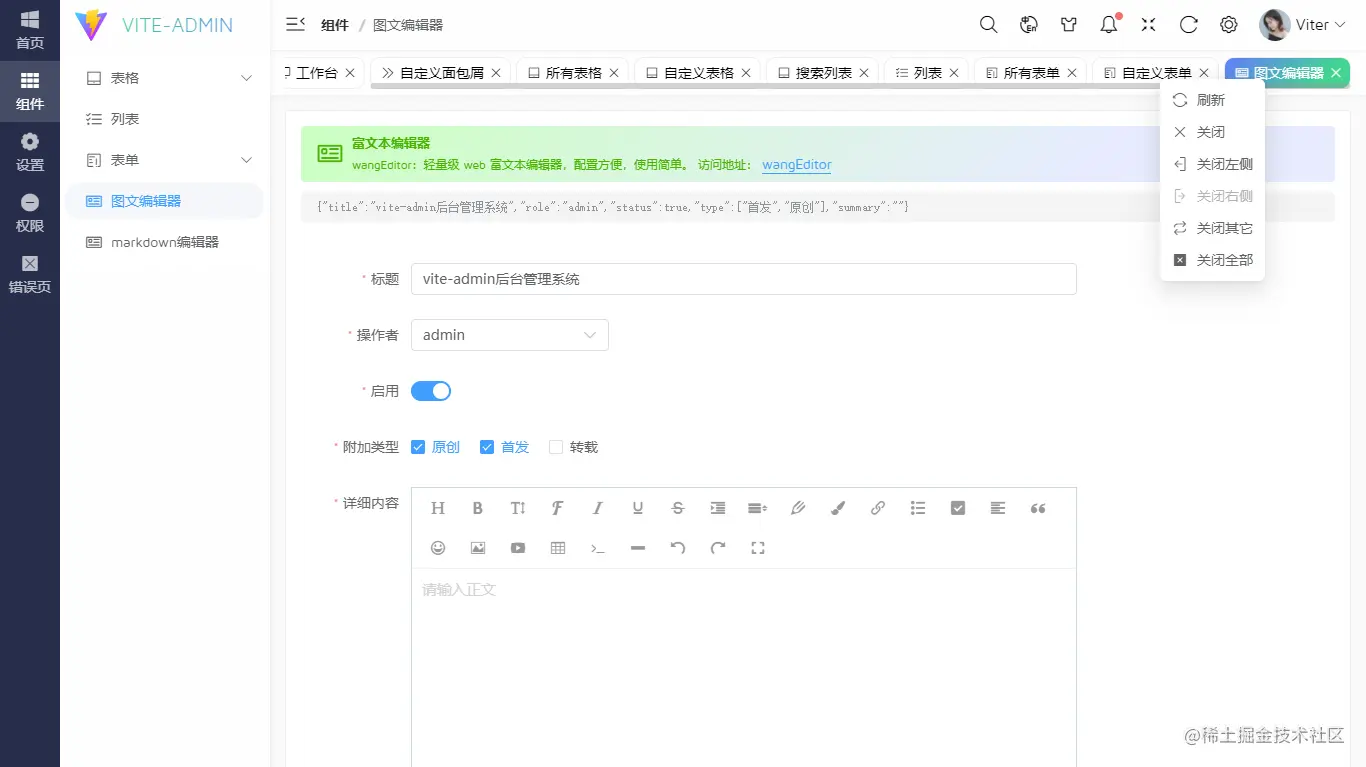Viewport: 1366px width, 767px height.
Task: Turn off the 启用 switch
Action: [430, 391]
